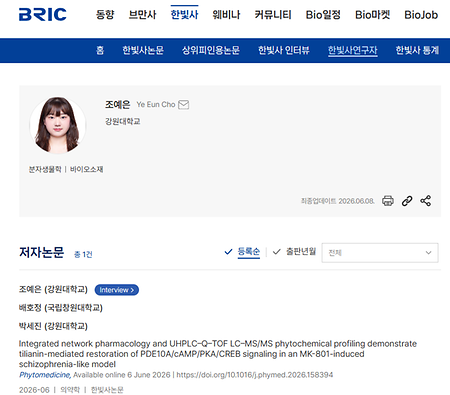Open the tilianin network pharmacology paper title
Screen dimensions: 450x395
coord(218,354)
